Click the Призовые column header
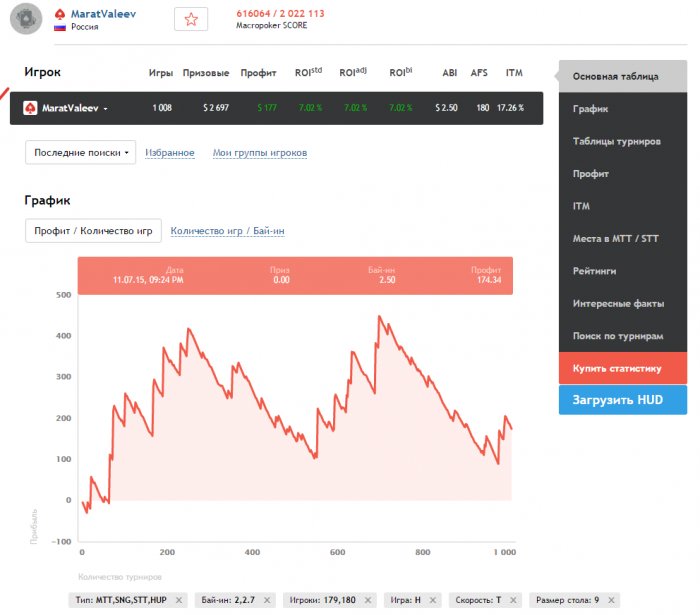 point(206,73)
